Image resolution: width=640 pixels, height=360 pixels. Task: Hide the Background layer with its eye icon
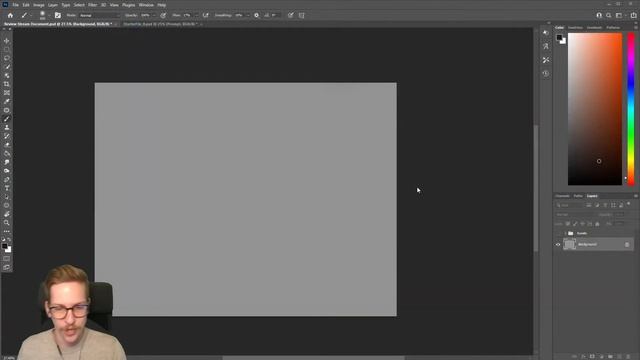[558, 244]
